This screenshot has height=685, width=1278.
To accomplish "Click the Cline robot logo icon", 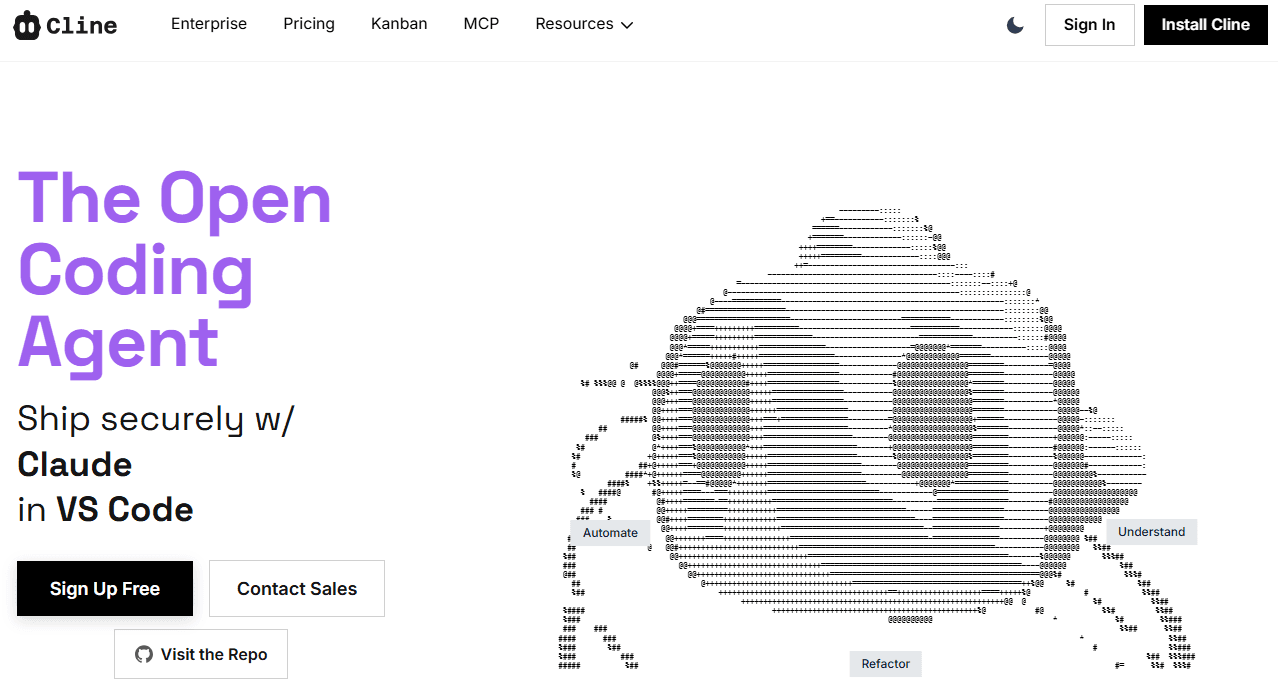I will [28, 24].
